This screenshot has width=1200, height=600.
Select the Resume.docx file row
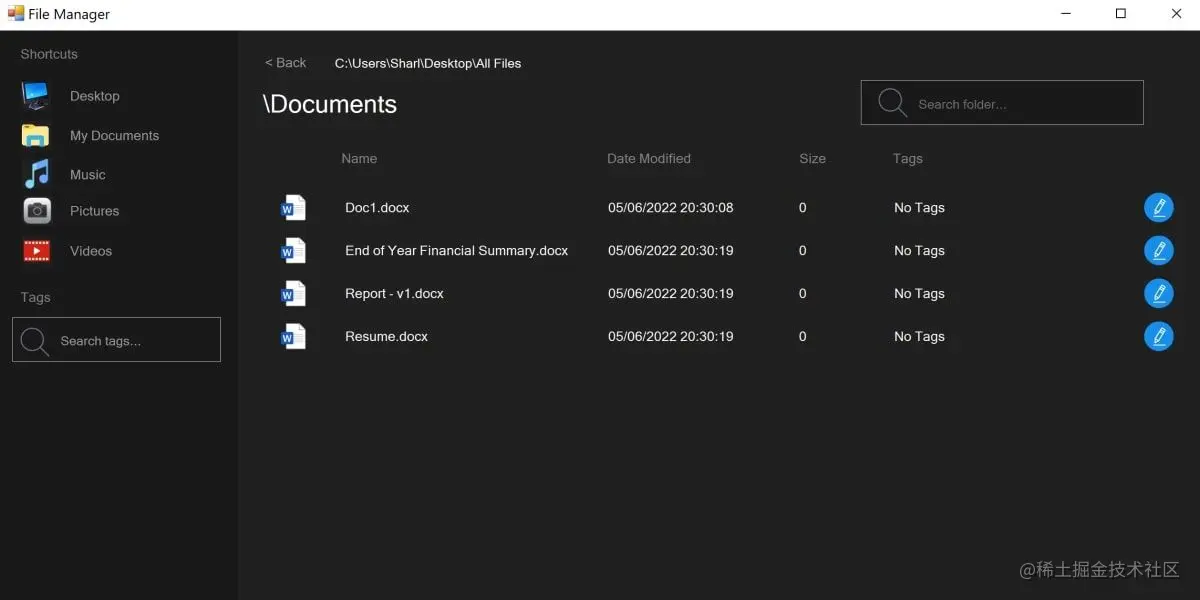pyautogui.click(x=387, y=336)
